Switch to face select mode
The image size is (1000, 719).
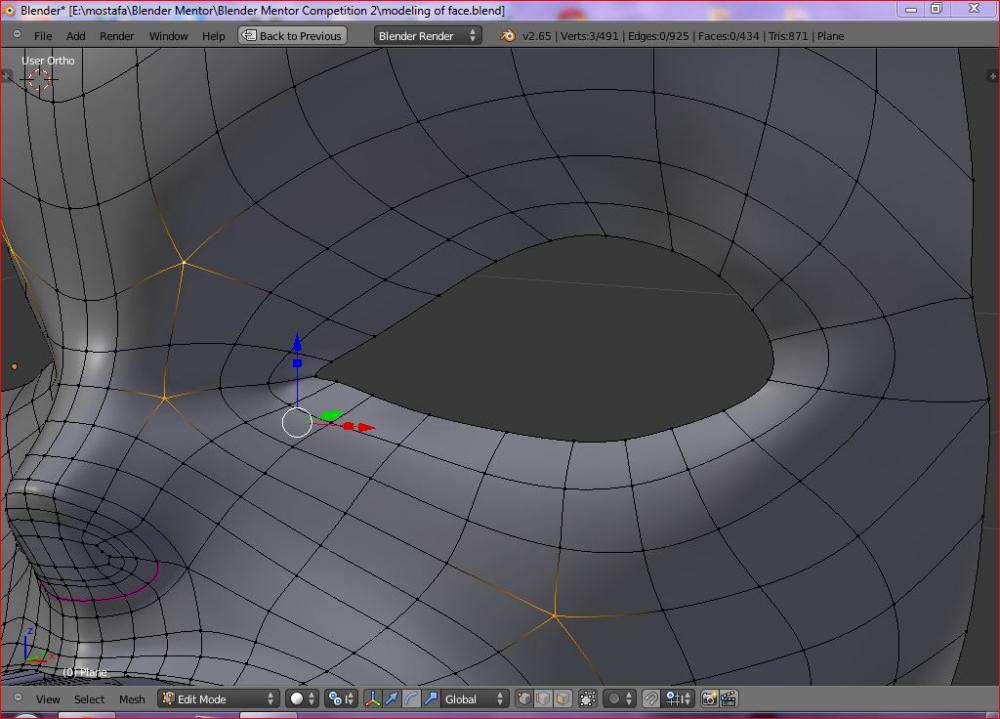(562, 699)
